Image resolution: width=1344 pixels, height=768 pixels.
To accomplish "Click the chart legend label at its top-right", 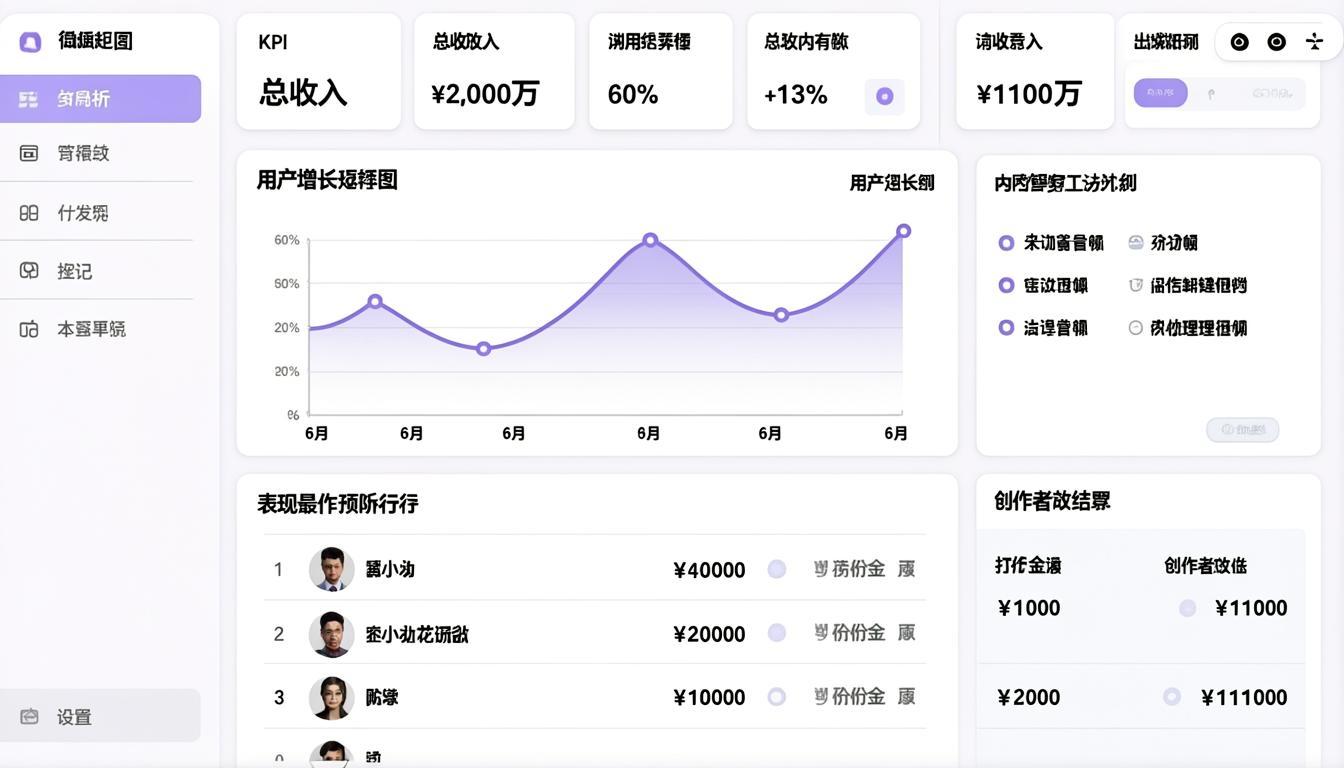I will pyautogui.click(x=892, y=183).
